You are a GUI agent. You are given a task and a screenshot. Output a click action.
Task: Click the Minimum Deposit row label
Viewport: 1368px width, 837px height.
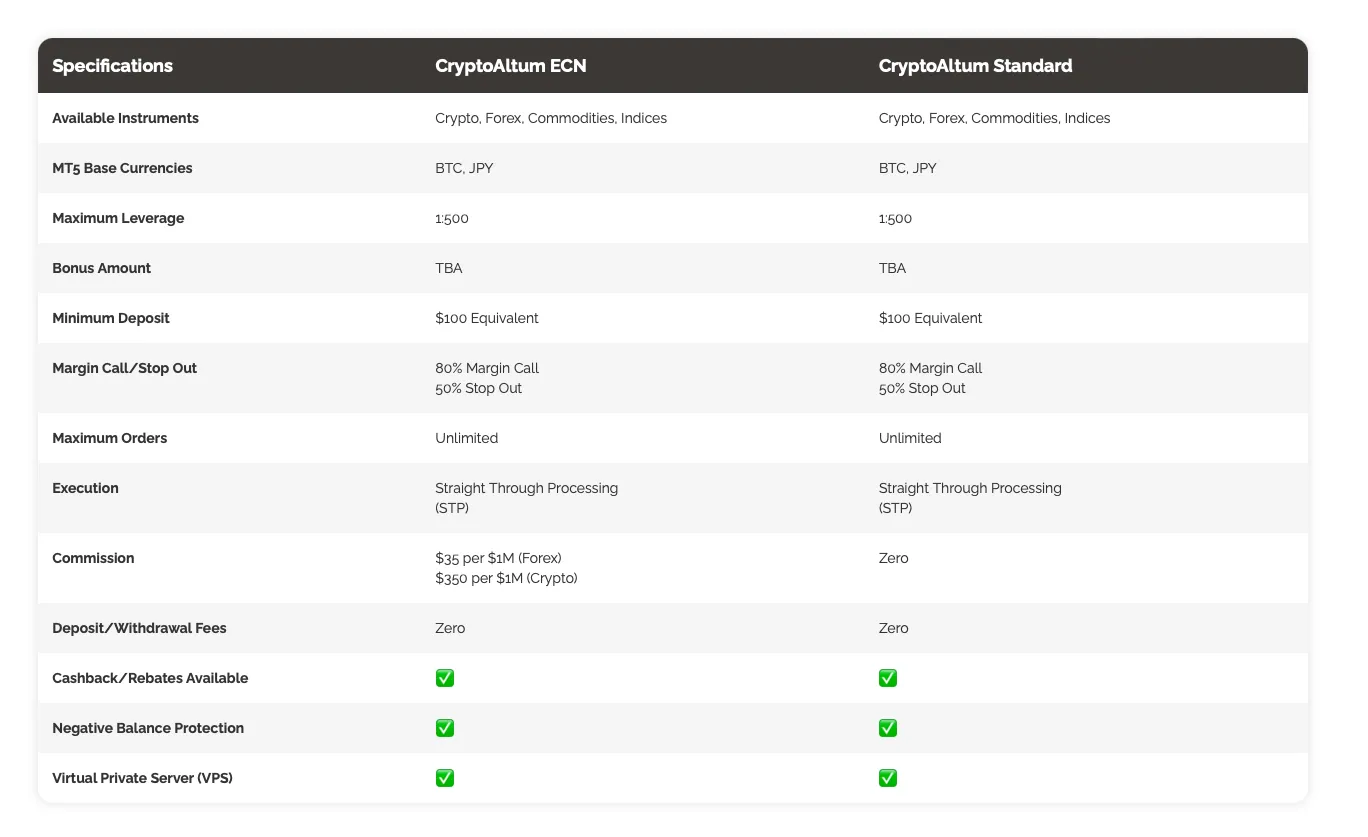111,318
